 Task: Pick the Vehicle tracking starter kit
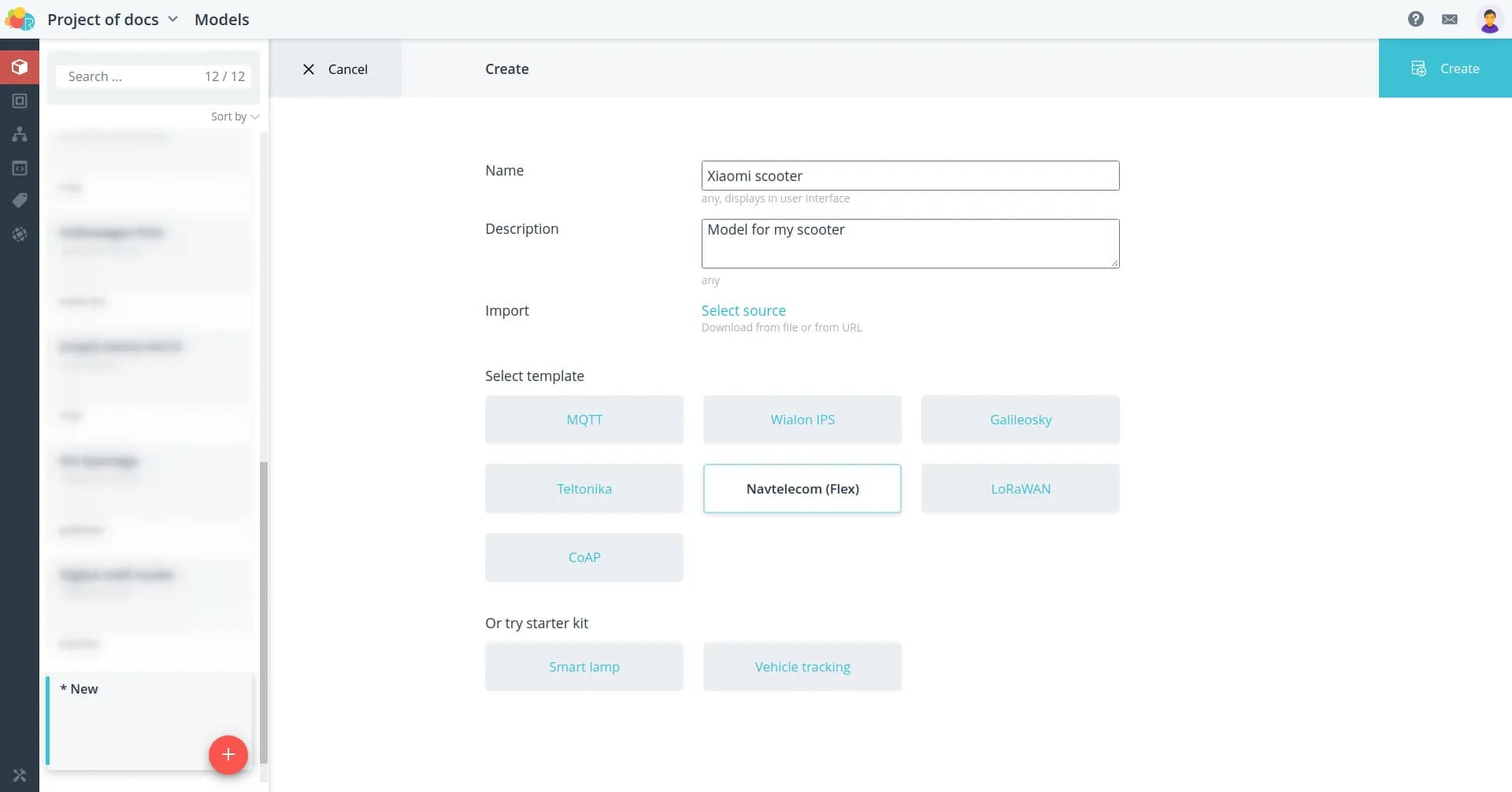pos(802,667)
